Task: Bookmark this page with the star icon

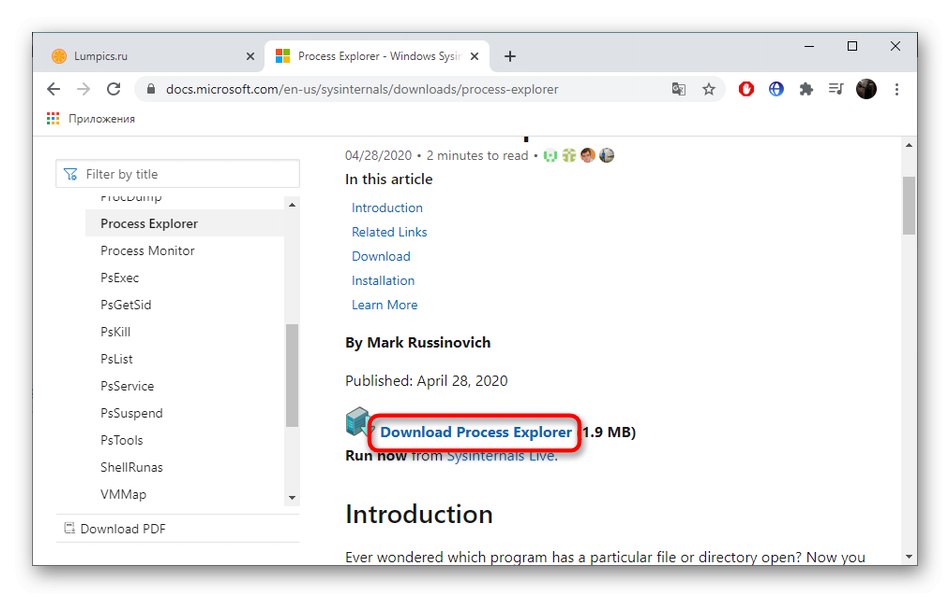Action: click(x=708, y=89)
